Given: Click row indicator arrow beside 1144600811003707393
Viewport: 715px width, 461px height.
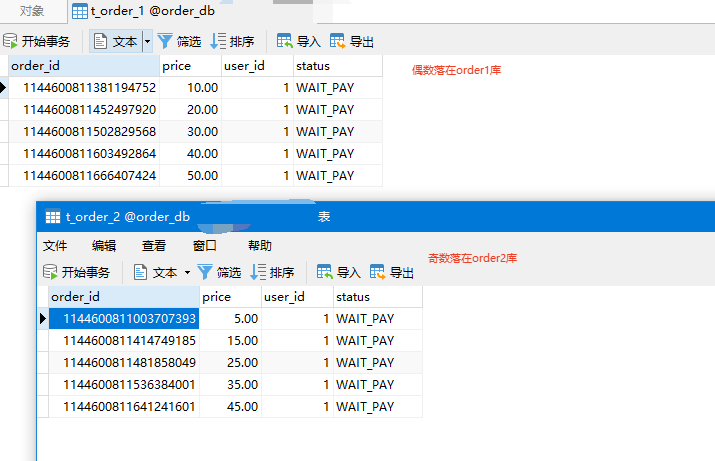Looking at the screenshot, I should click(x=43, y=319).
